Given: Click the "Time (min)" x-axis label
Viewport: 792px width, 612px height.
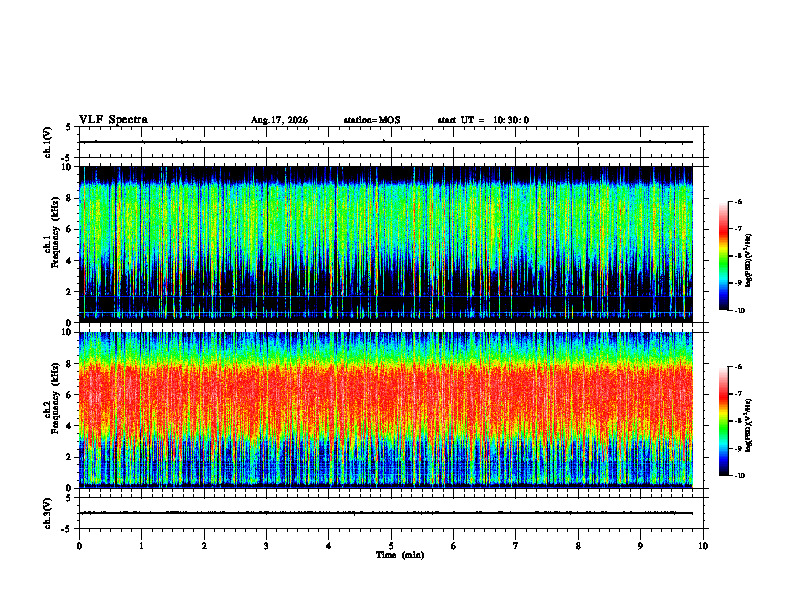Looking at the screenshot, I should pyautogui.click(x=400, y=555).
